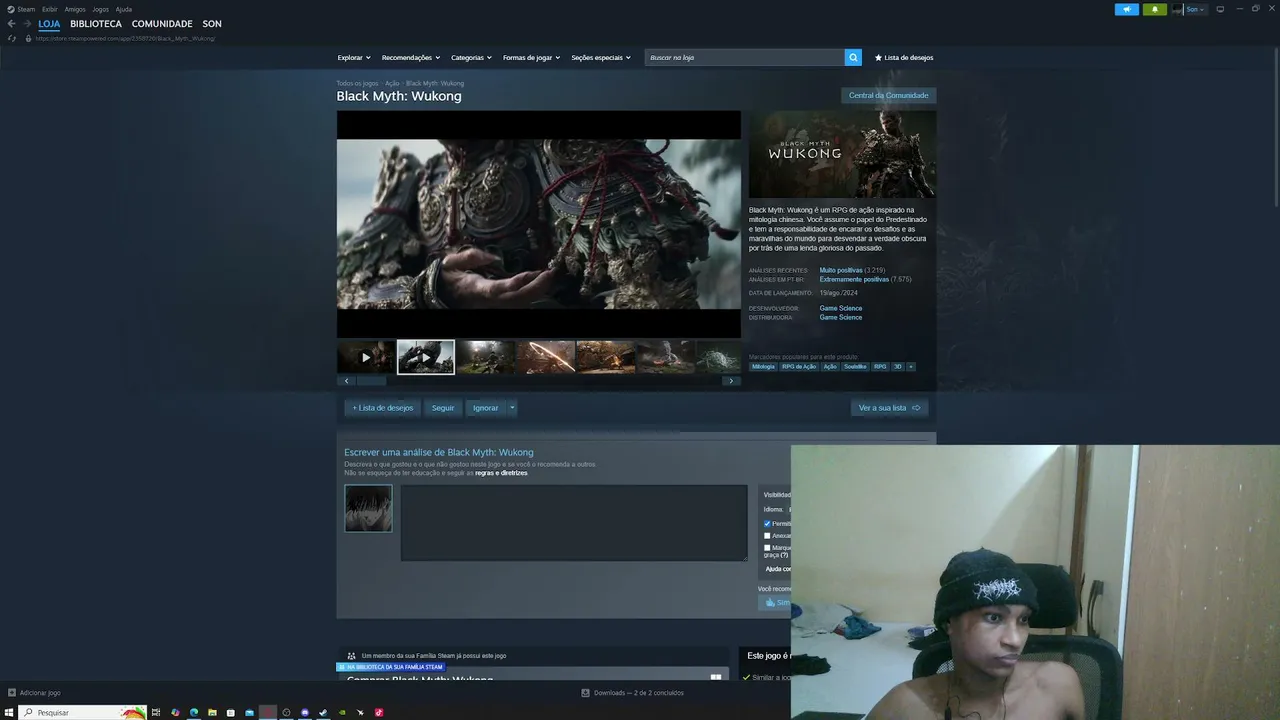Click the Big Picture mode monitor icon
This screenshot has height=720, width=1280.
tap(1220, 9)
